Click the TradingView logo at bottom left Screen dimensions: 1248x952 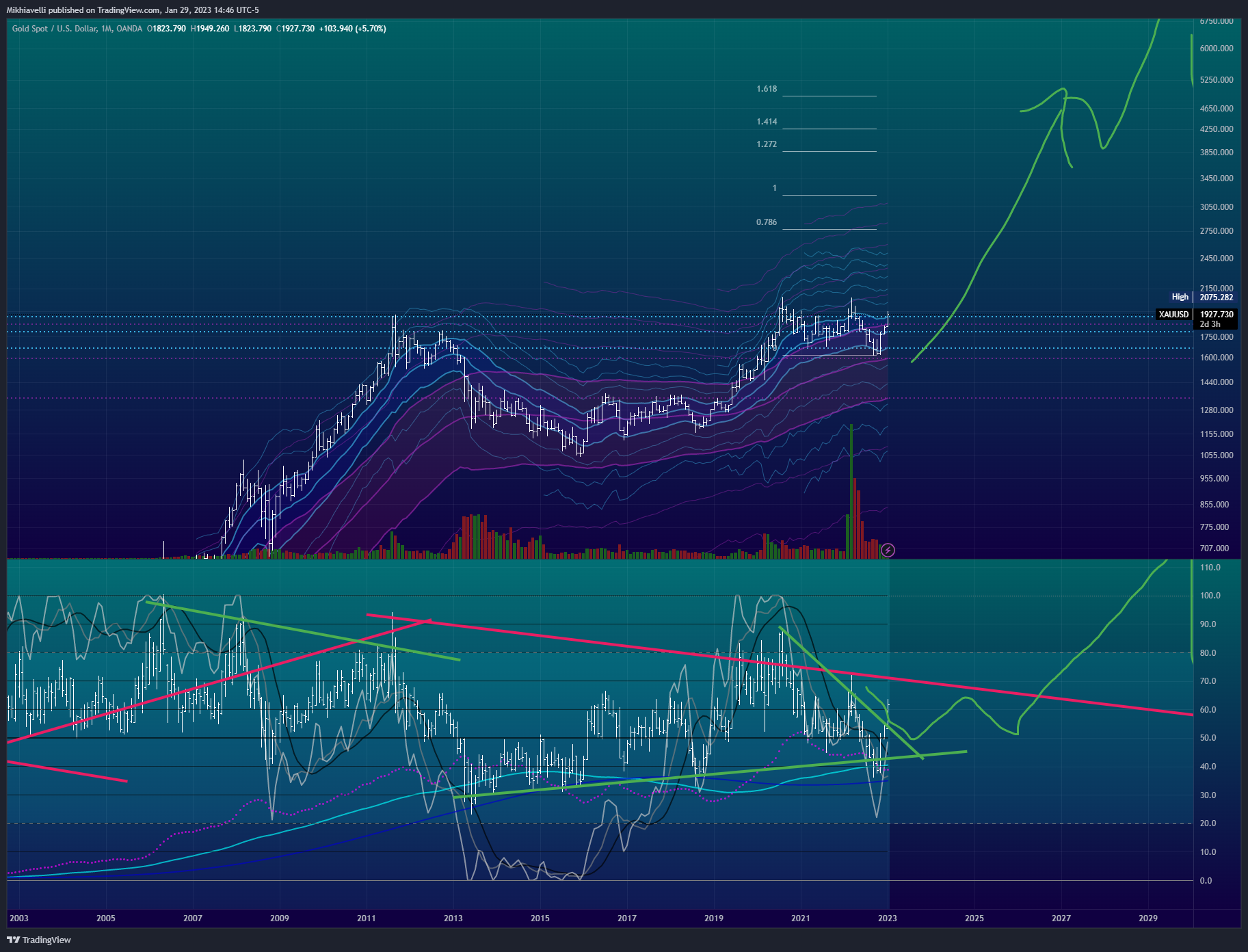[39, 940]
